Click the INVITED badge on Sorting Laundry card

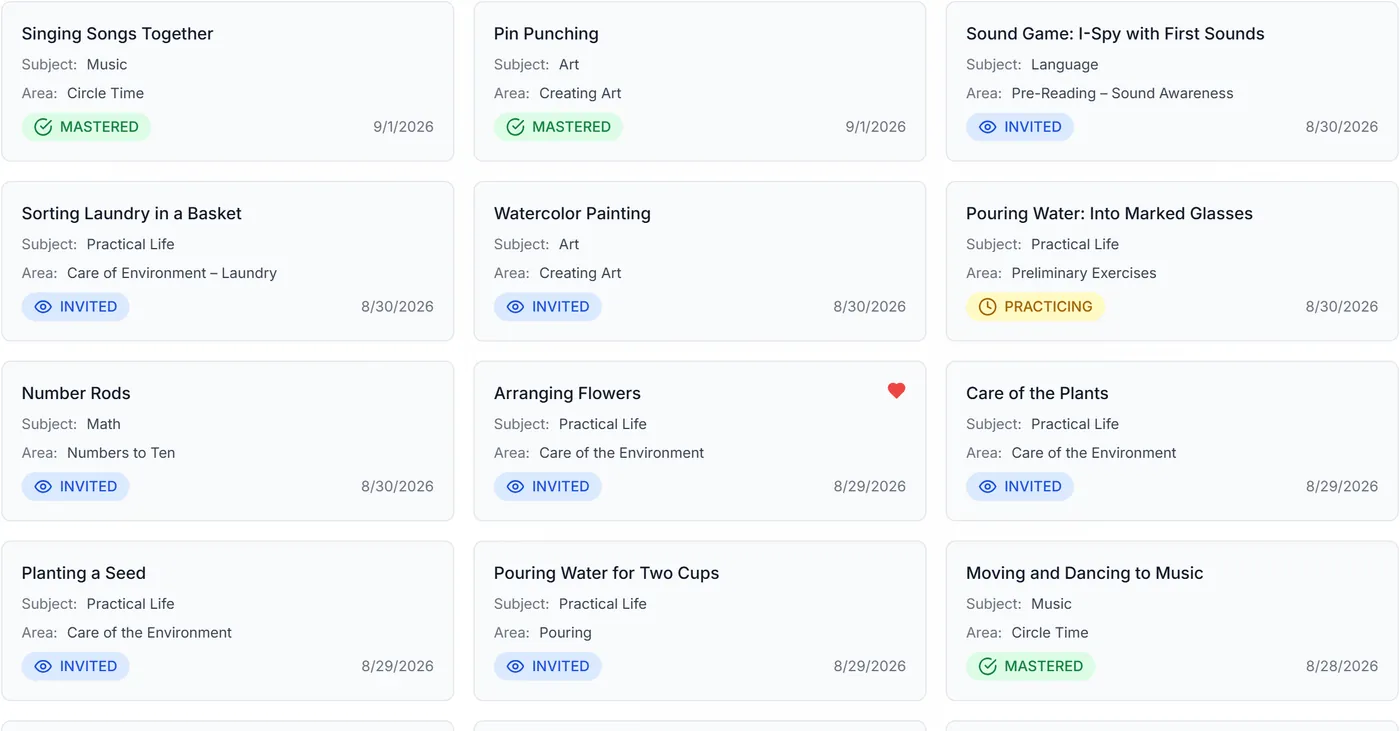[x=76, y=307]
